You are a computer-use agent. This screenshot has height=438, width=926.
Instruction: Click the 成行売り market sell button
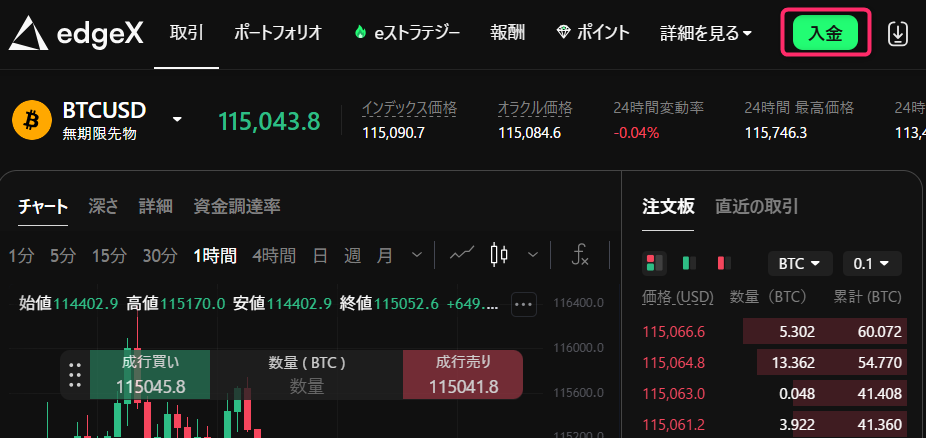coord(463,375)
